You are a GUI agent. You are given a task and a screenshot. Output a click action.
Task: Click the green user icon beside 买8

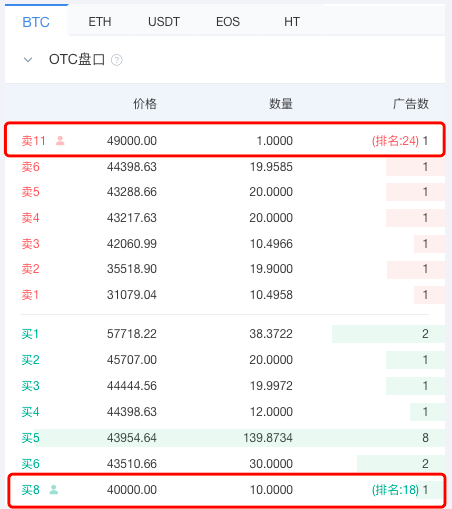click(54, 490)
